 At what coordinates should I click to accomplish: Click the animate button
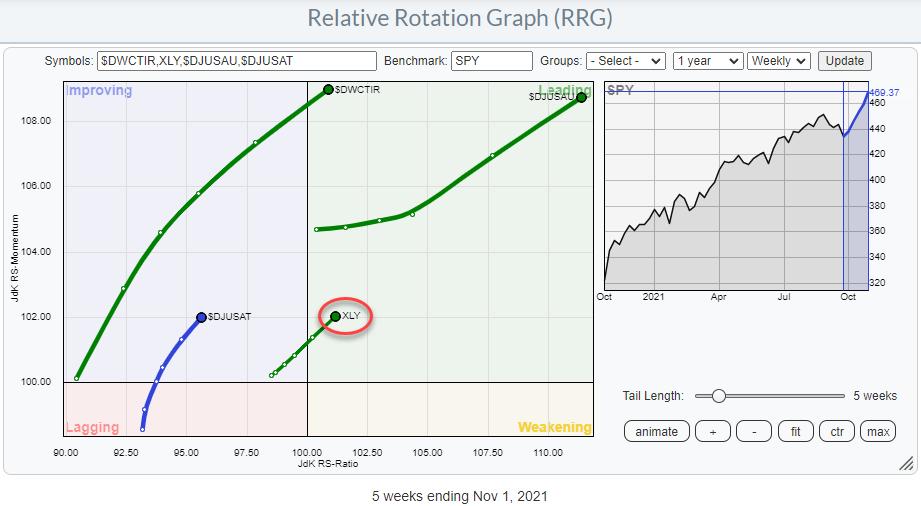(x=657, y=432)
